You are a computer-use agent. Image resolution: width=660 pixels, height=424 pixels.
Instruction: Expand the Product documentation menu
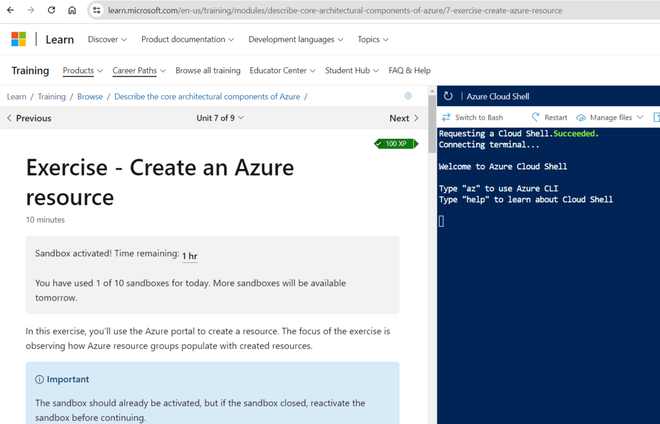point(187,40)
